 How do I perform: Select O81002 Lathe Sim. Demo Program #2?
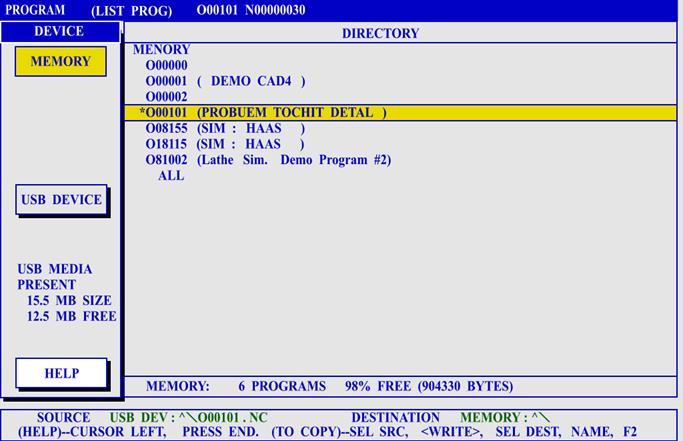pos(268,160)
